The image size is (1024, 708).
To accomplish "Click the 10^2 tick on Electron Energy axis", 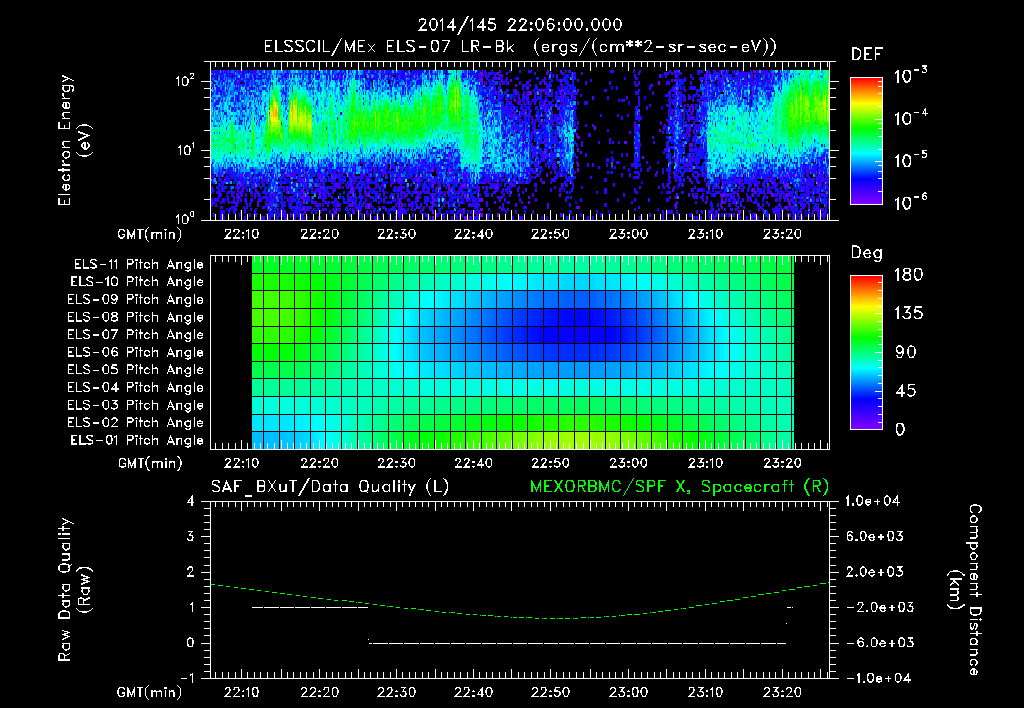I will (x=185, y=80).
